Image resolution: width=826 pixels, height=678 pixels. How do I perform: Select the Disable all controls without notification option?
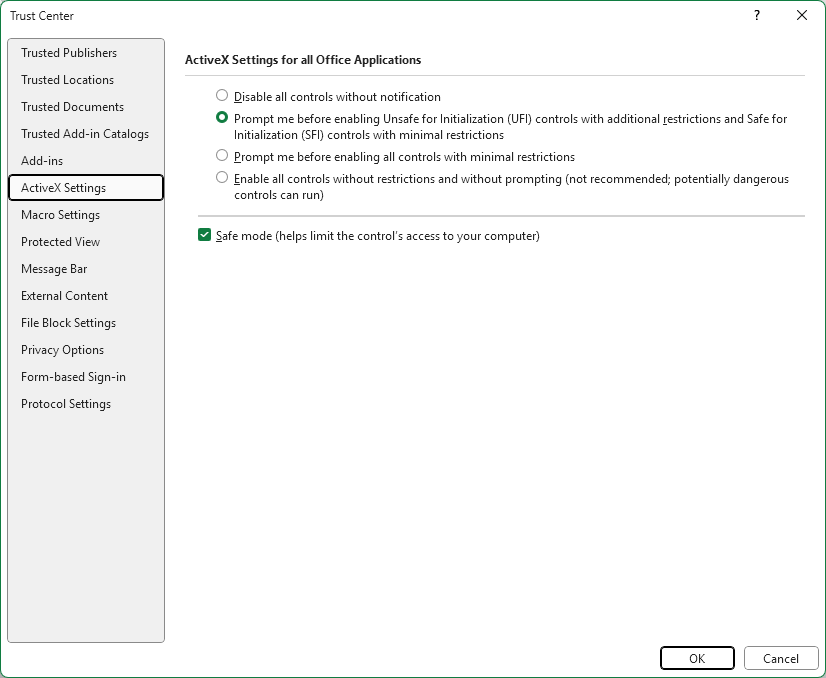(x=221, y=96)
